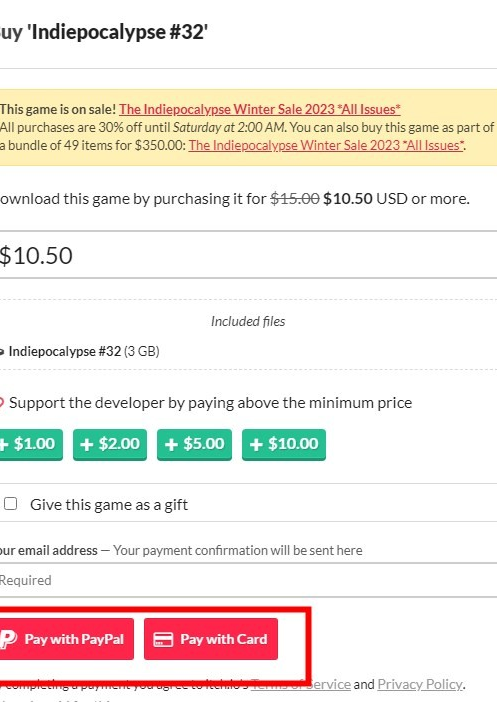Click the plus icon on $10.00 button

click(x=256, y=444)
